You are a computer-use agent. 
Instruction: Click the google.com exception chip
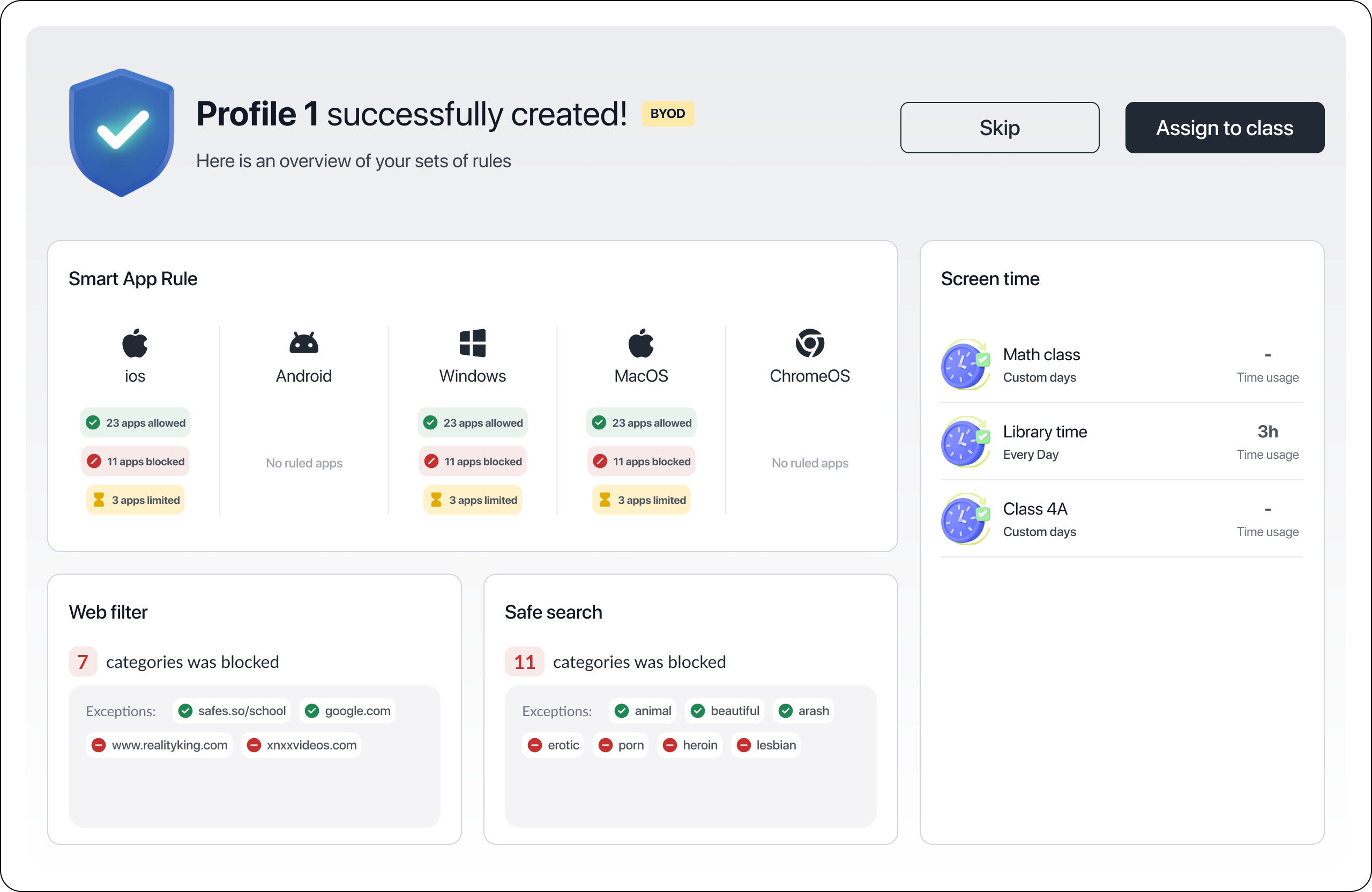[347, 711]
